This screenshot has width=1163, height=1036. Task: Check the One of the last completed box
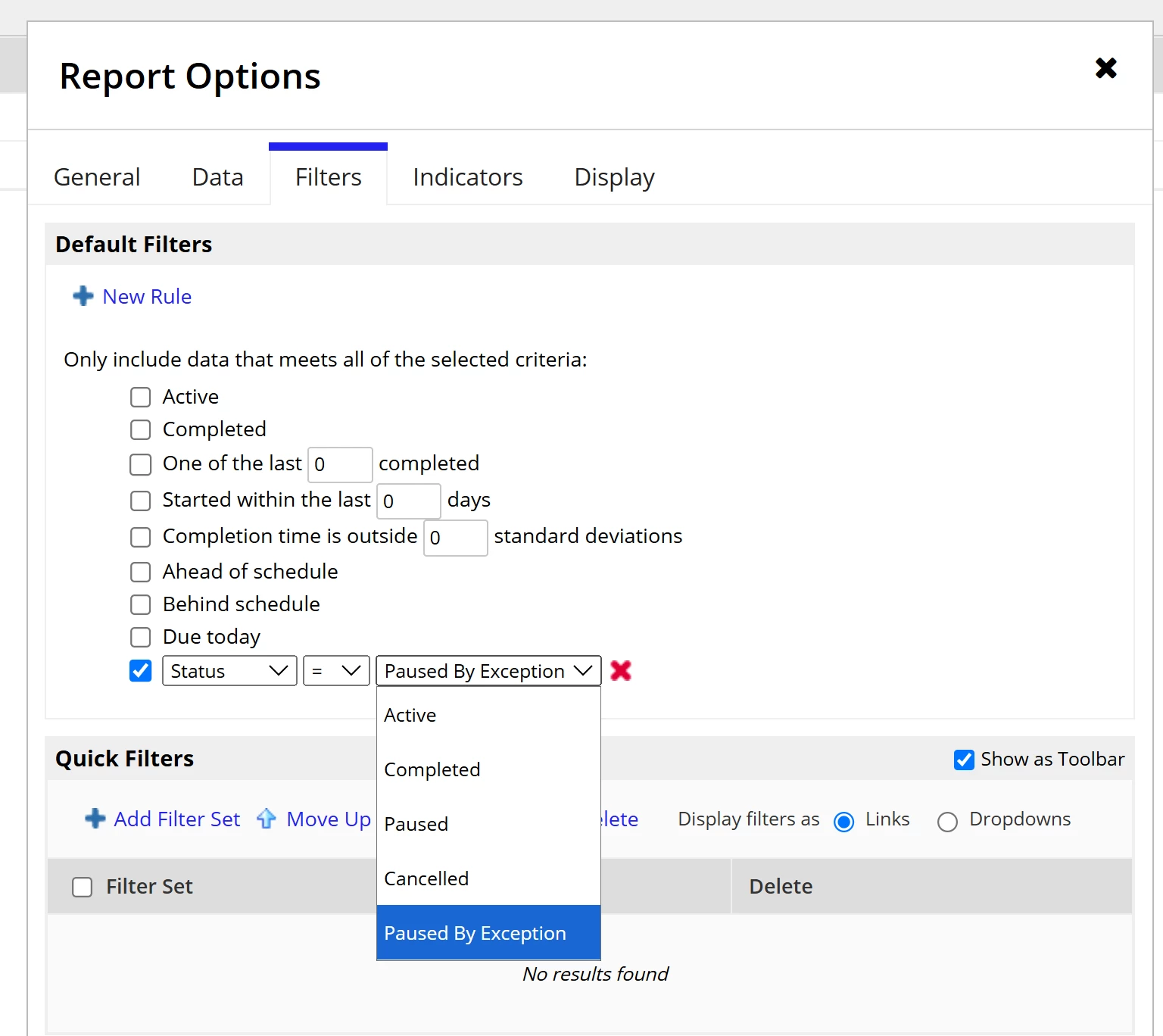141,464
